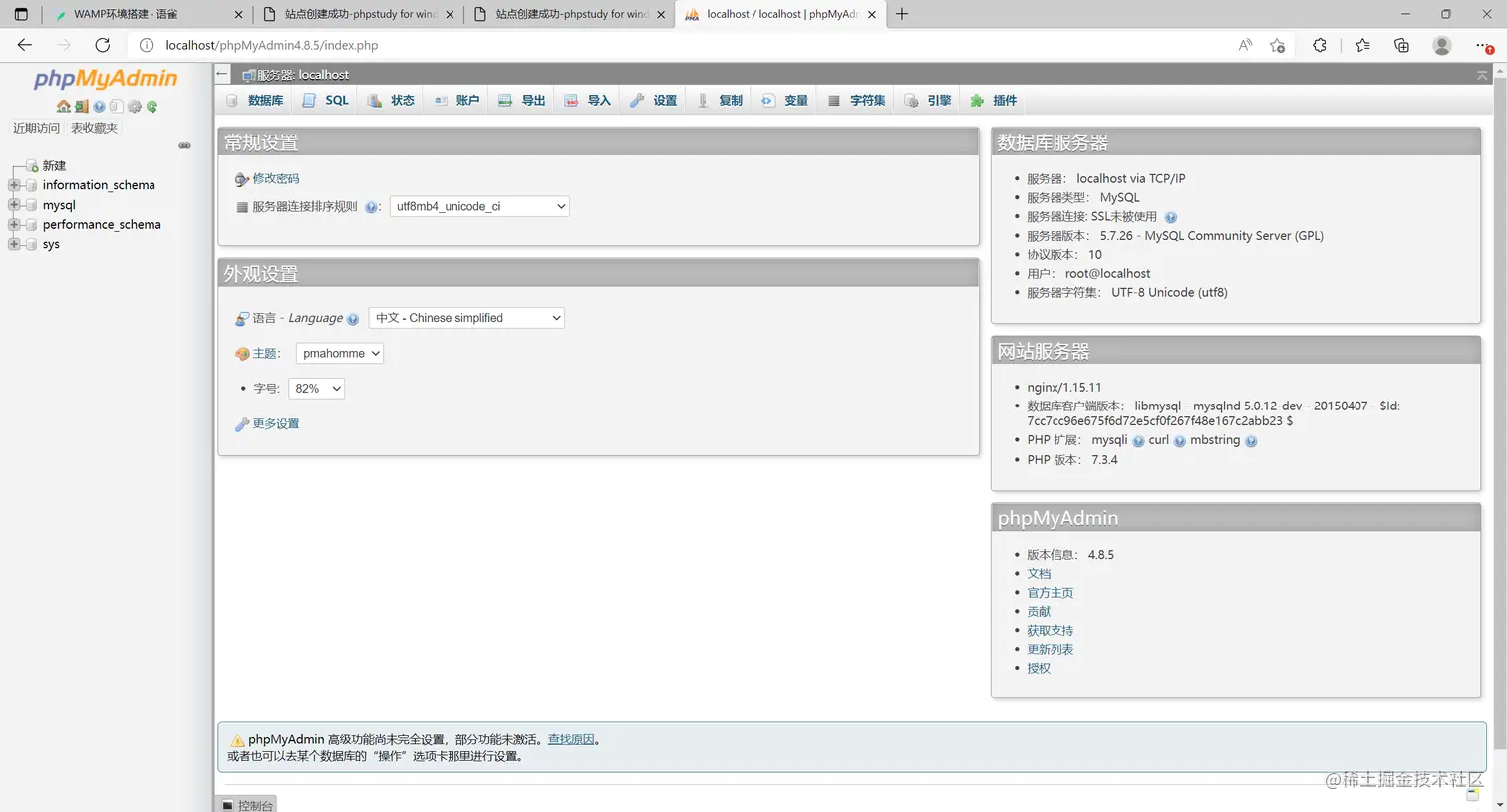This screenshot has height=812, width=1507.
Task: Open the 账户 accounts tab
Action: pos(456,101)
